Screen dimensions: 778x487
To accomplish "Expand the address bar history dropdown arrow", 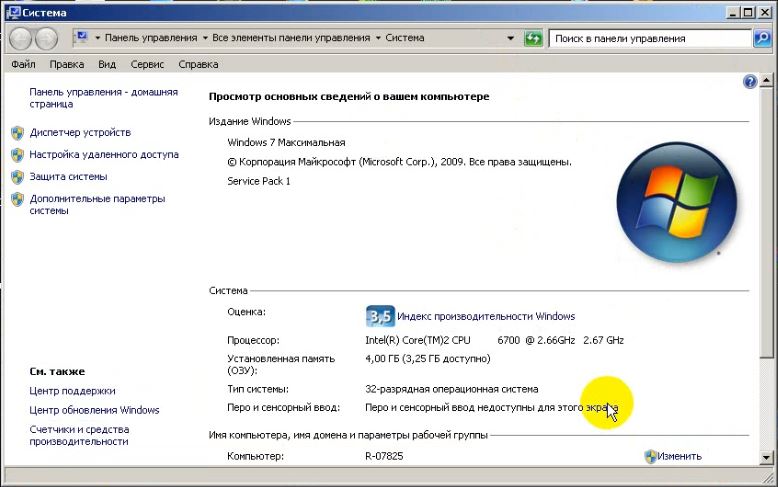I will (x=512, y=38).
